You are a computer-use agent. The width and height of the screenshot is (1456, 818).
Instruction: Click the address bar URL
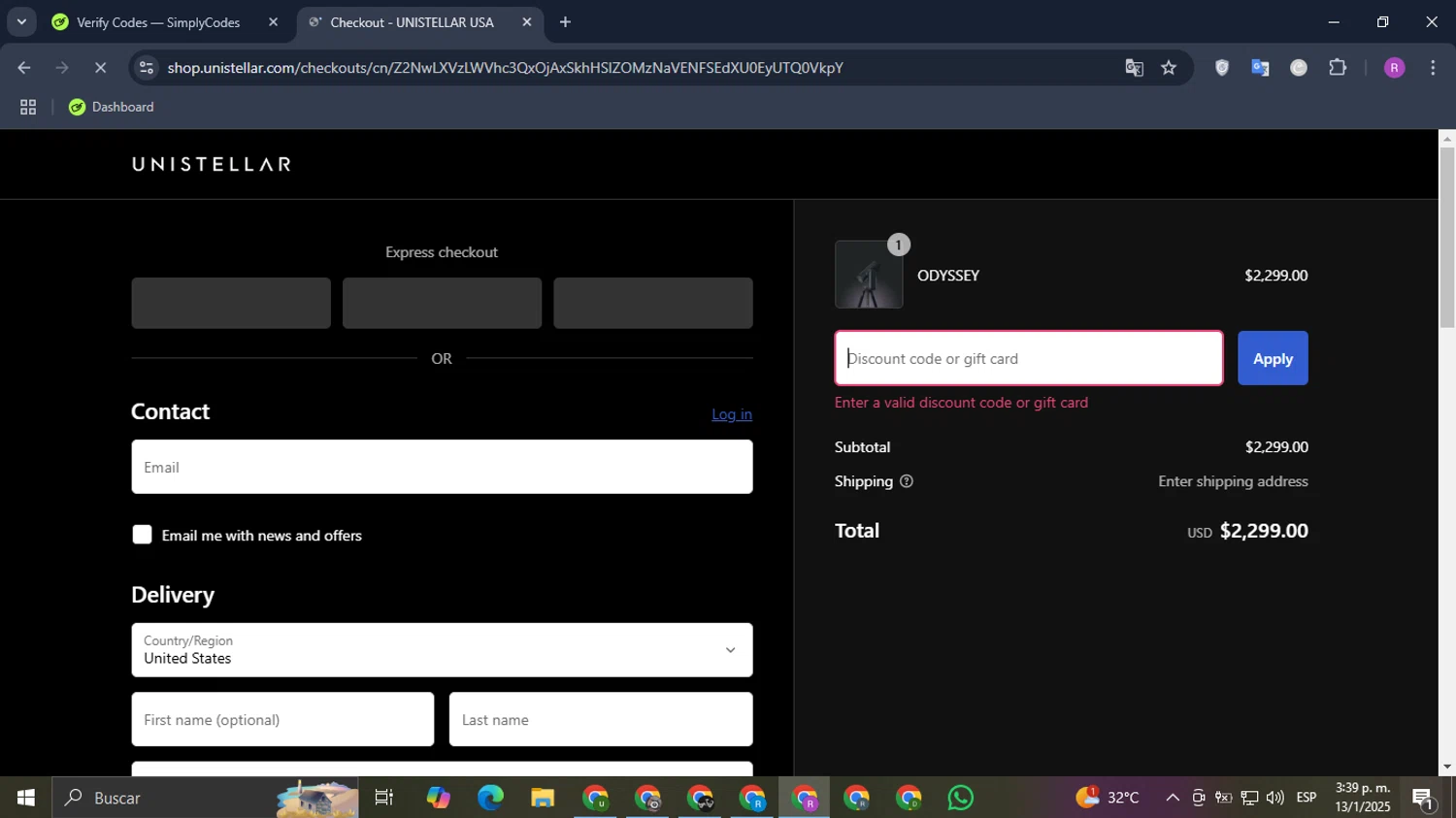point(505,68)
